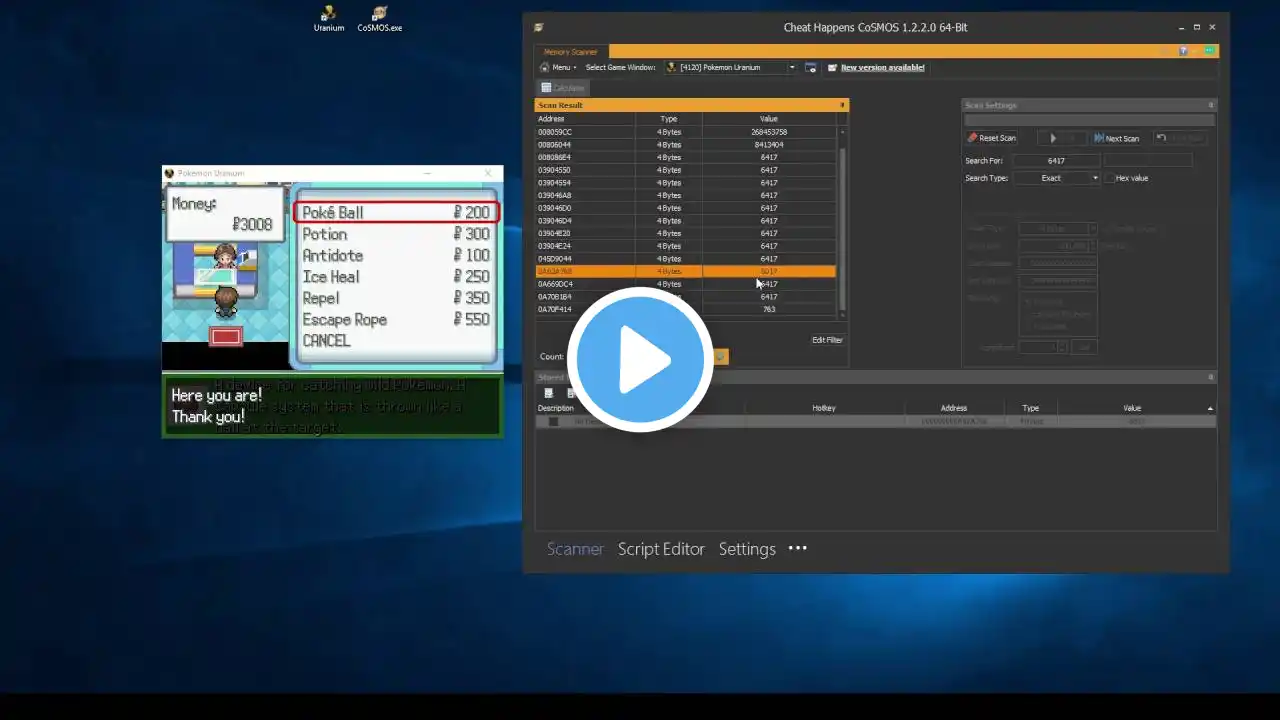Switch to the Script Editor tab

tap(661, 549)
